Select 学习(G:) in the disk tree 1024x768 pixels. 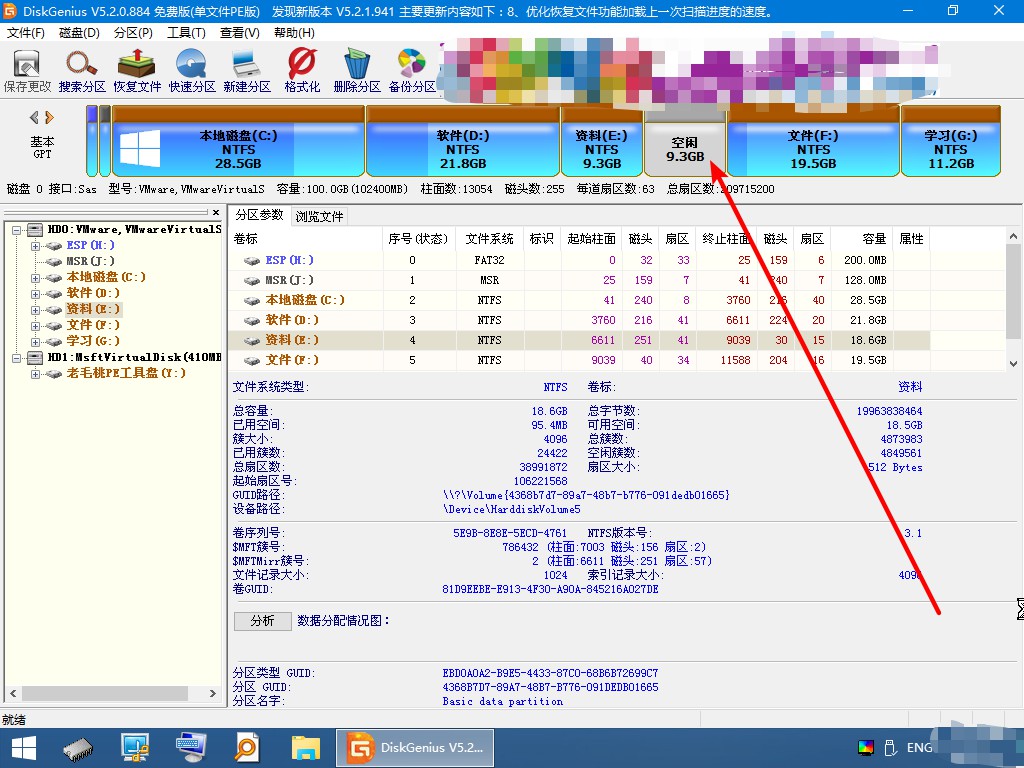[93, 341]
